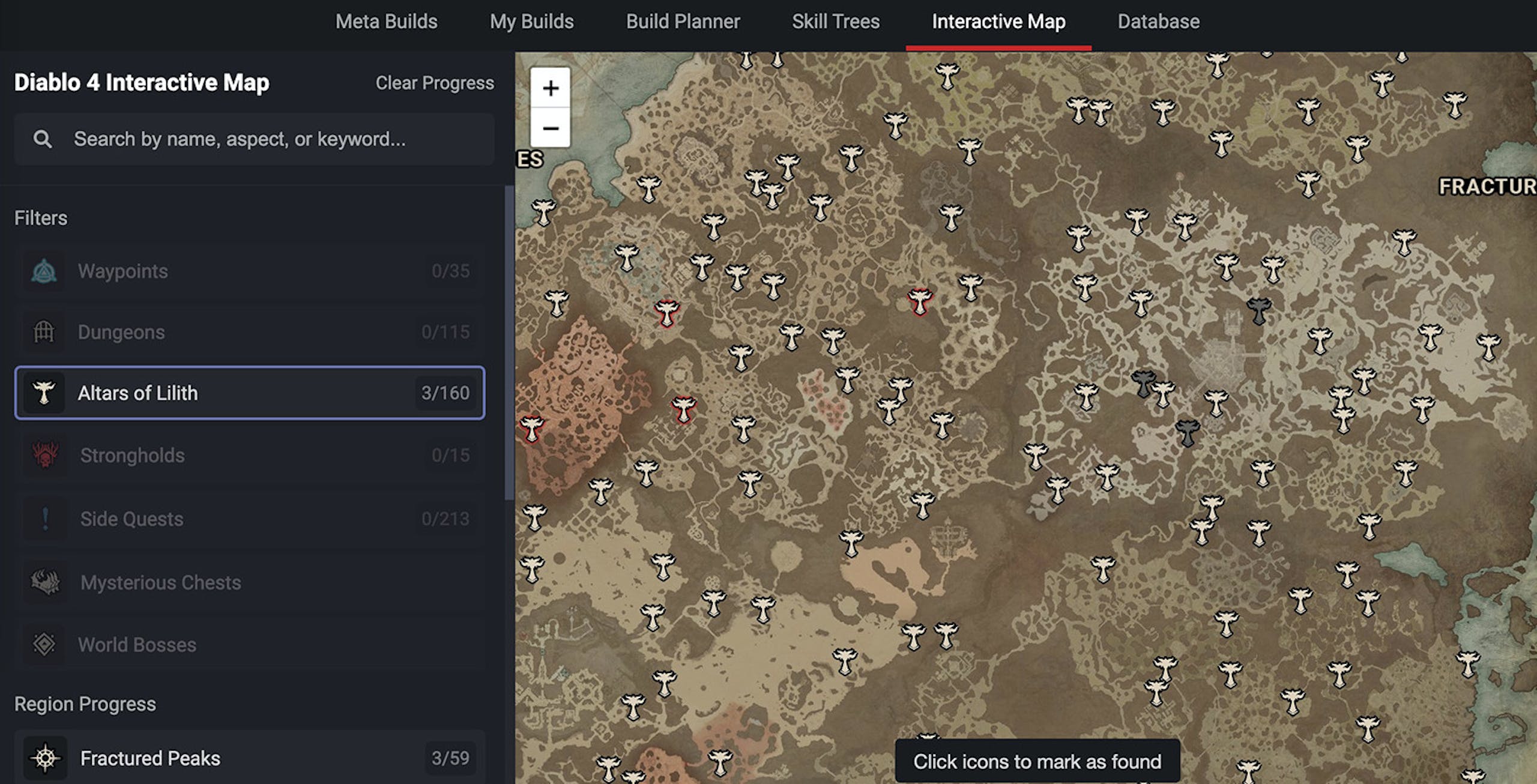Click the red-outlined altar in map center
The image size is (1537, 784).
(x=920, y=301)
